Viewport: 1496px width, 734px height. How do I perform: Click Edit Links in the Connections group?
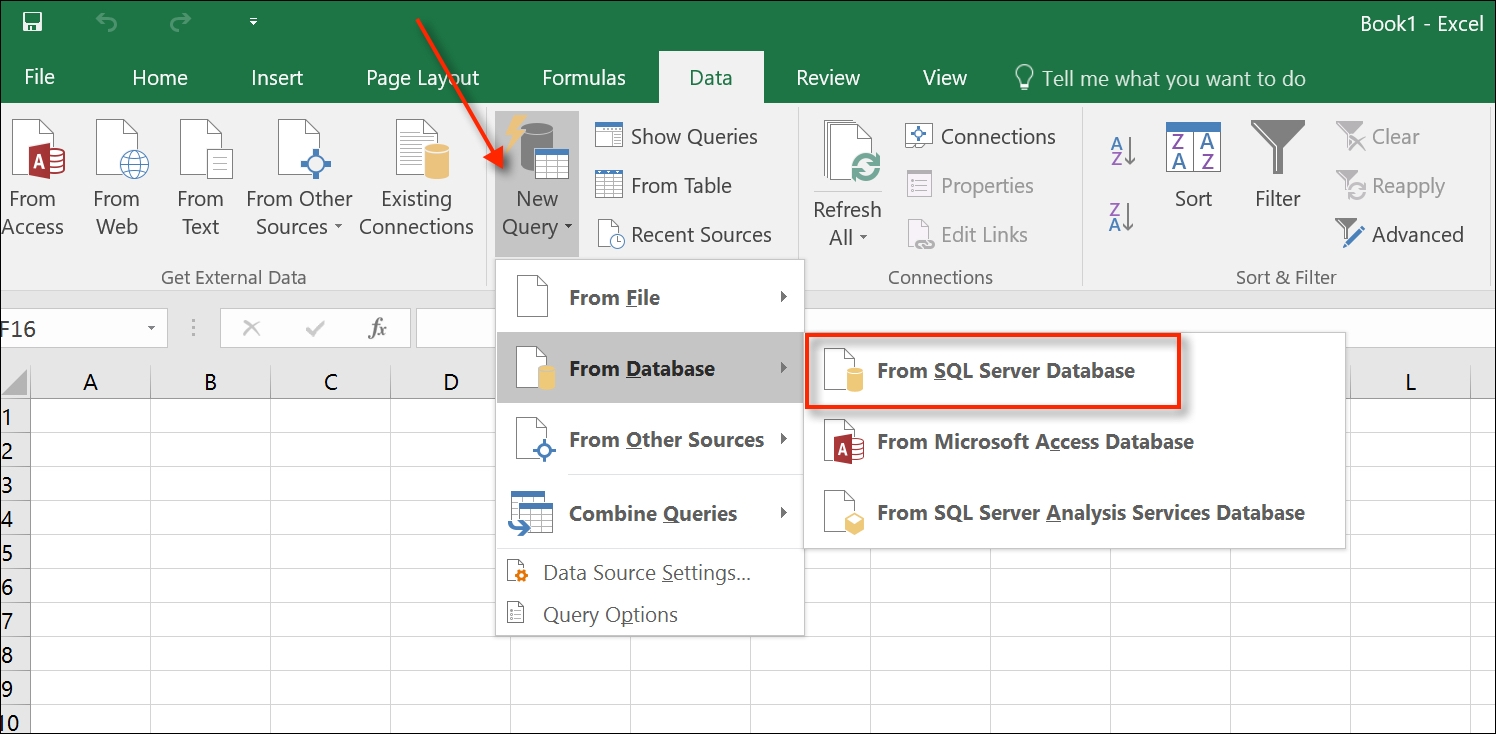click(967, 235)
